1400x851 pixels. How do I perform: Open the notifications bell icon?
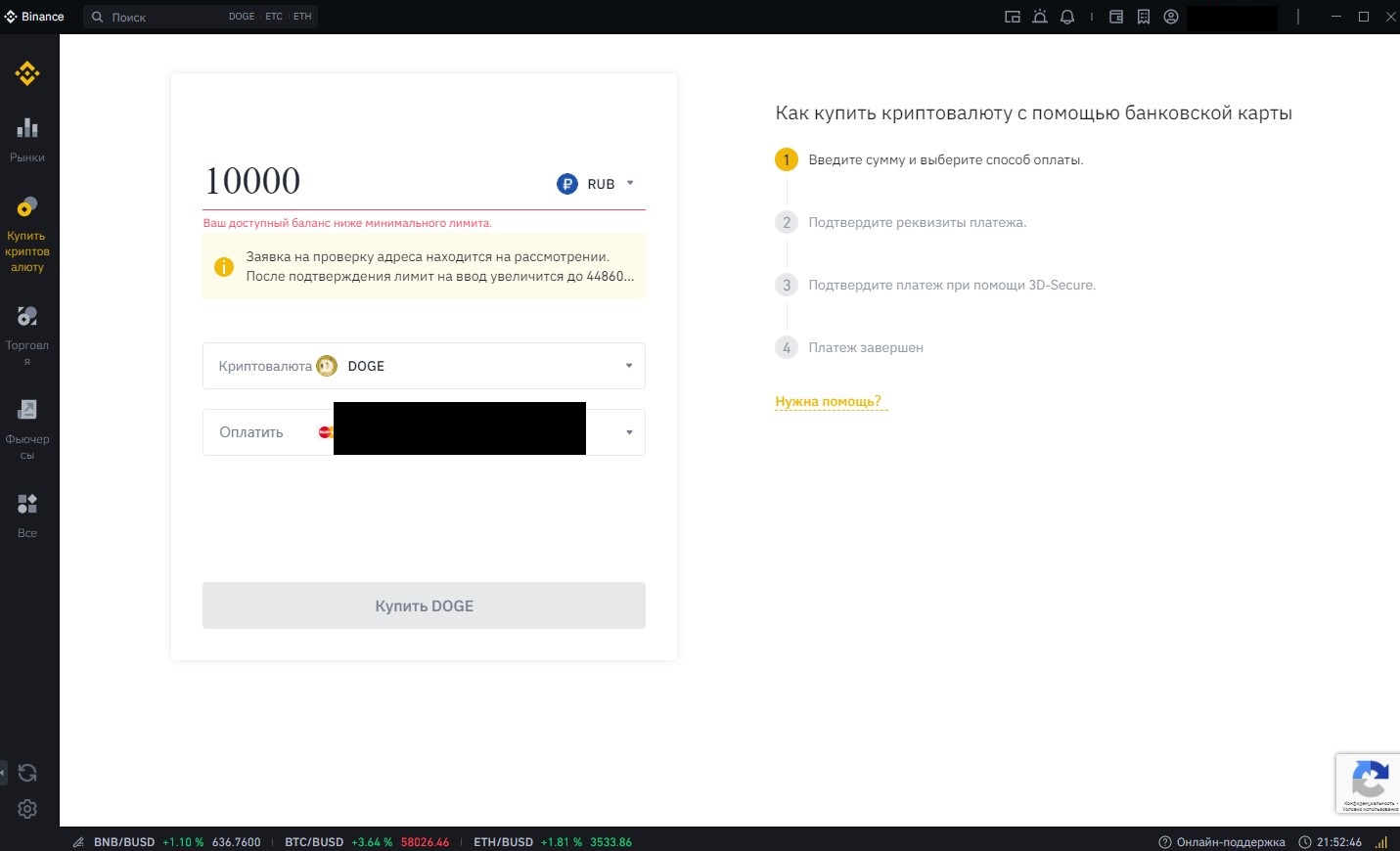[x=1067, y=17]
